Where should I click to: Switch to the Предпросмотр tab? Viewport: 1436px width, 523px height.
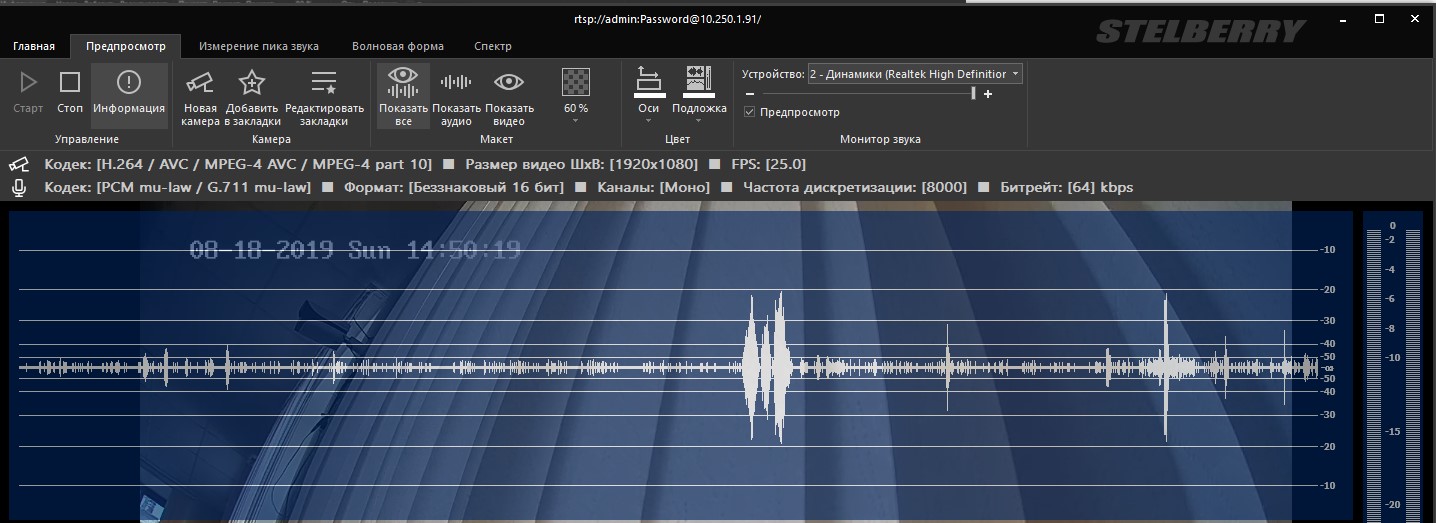coord(126,46)
